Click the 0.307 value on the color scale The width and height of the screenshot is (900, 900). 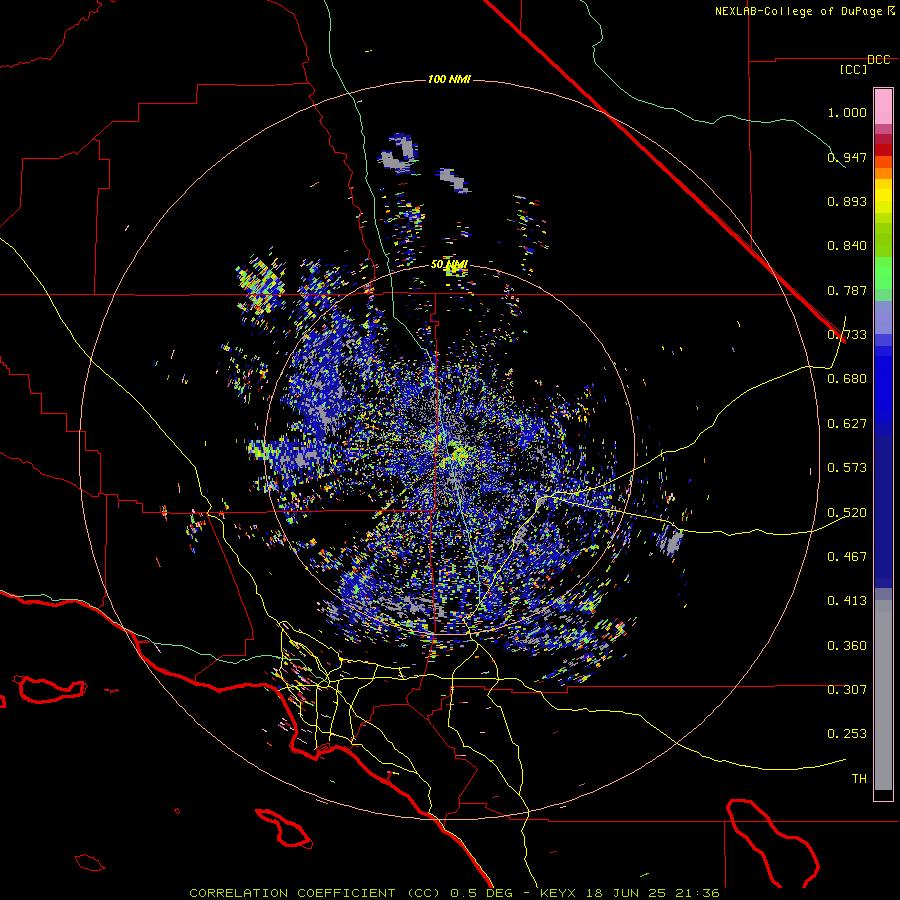pos(847,690)
